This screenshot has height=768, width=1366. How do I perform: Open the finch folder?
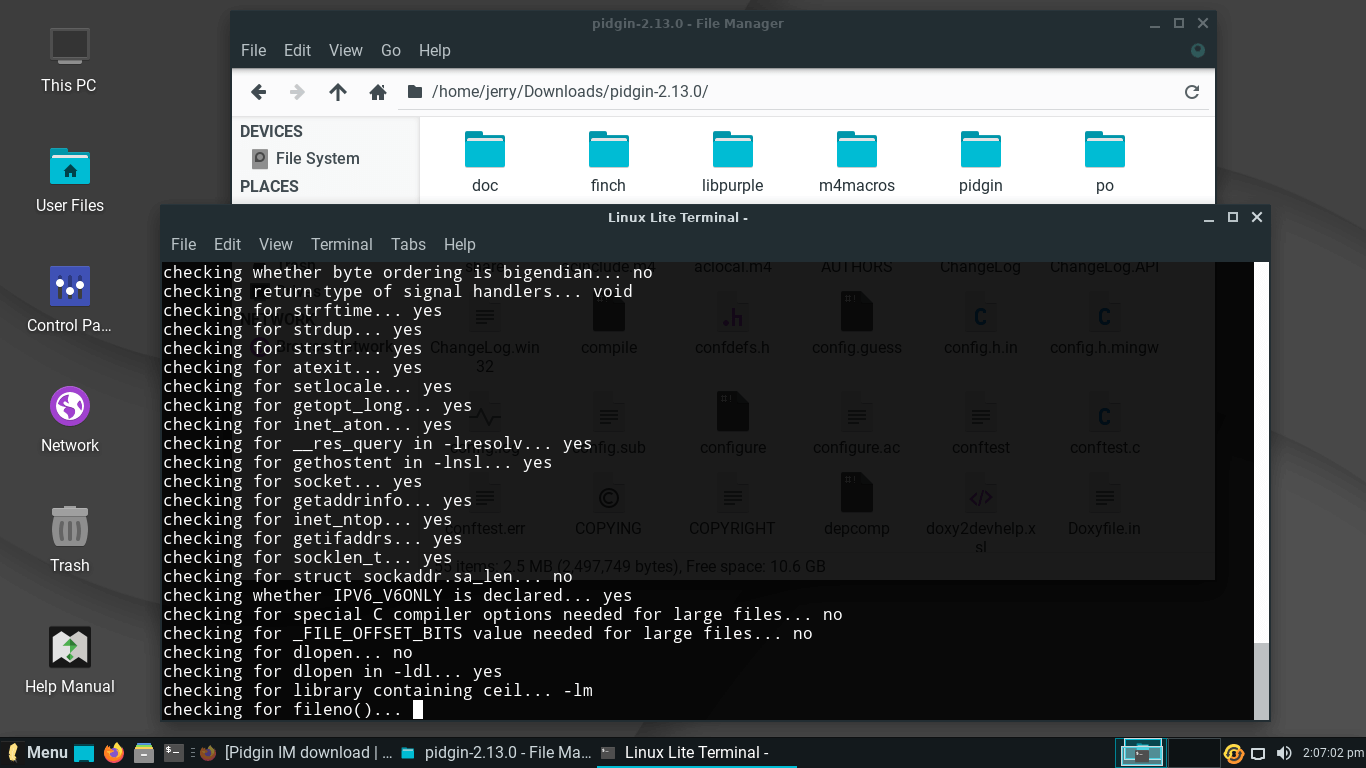[x=608, y=162]
